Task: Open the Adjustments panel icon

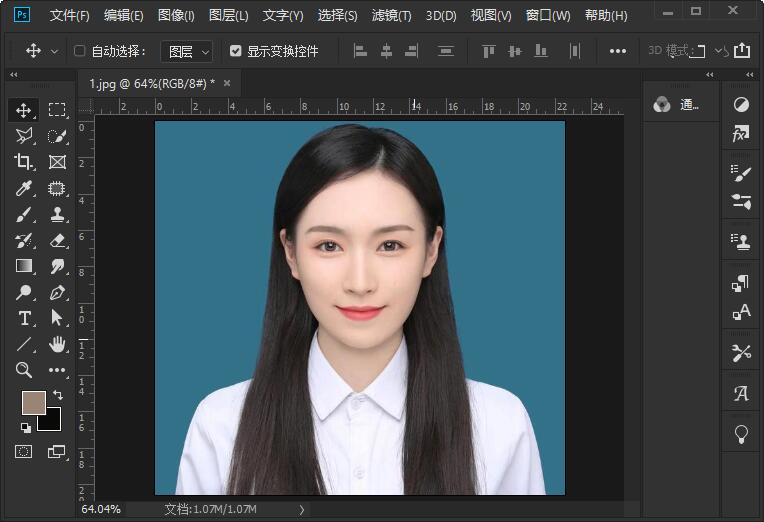Action: pos(741,104)
